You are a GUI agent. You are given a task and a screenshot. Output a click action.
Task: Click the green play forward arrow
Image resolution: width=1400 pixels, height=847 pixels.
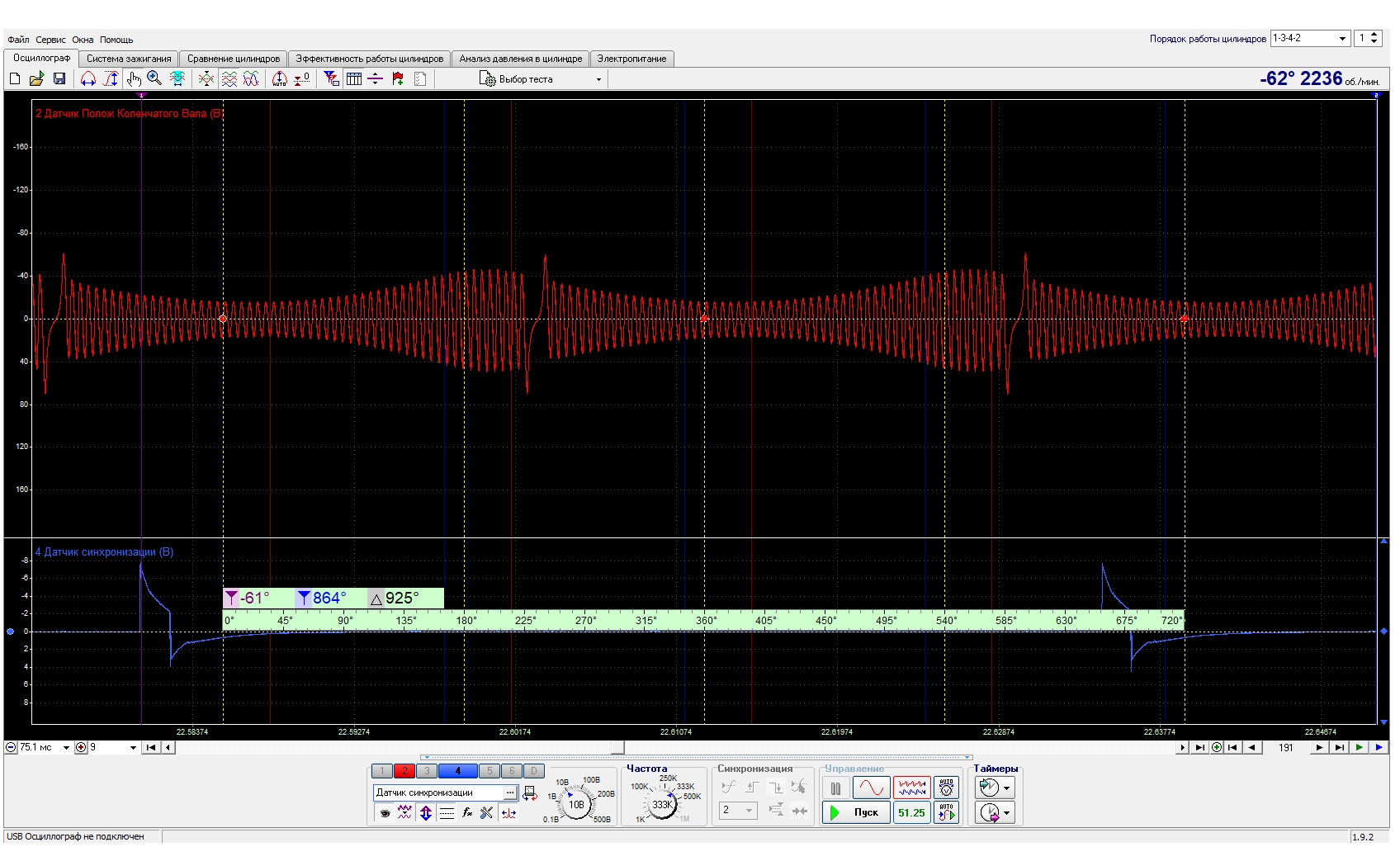pos(1359,748)
